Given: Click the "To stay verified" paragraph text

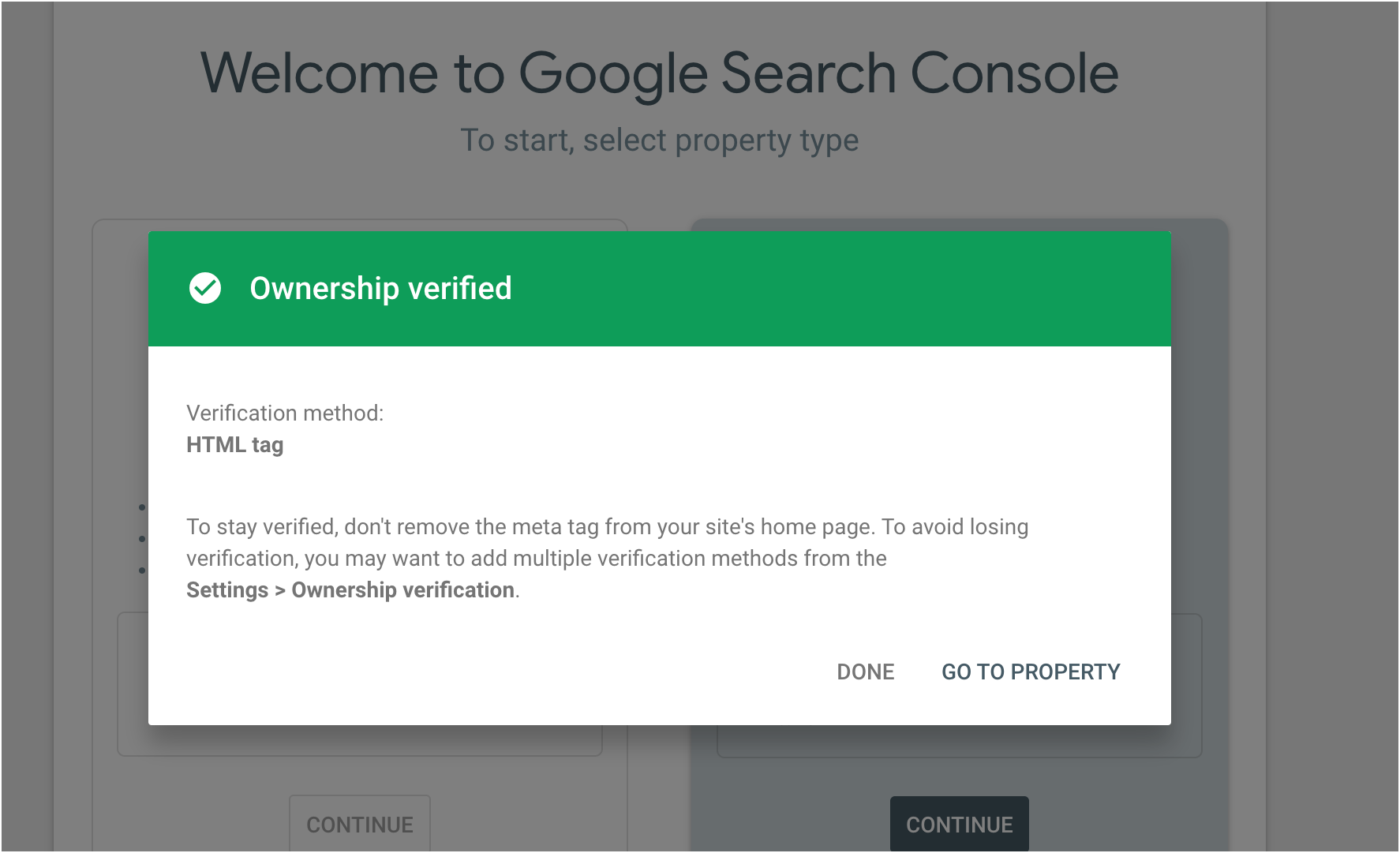Looking at the screenshot, I should pos(607,526).
